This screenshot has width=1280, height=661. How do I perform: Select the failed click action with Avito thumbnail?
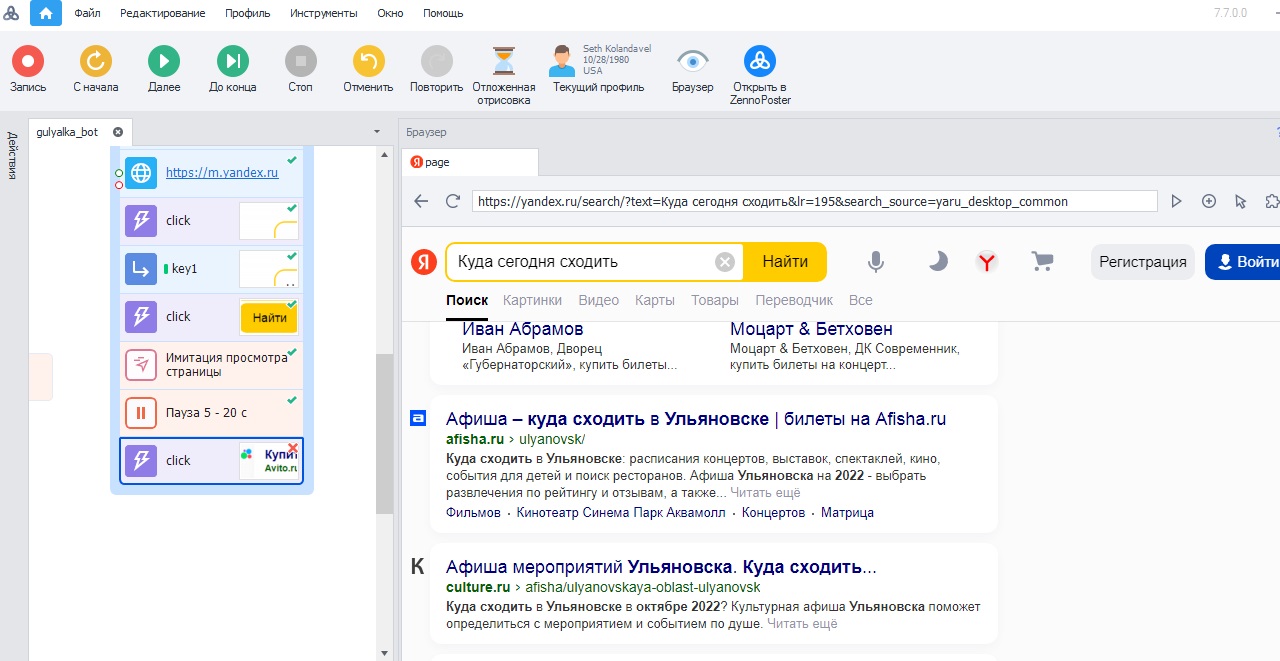211,461
